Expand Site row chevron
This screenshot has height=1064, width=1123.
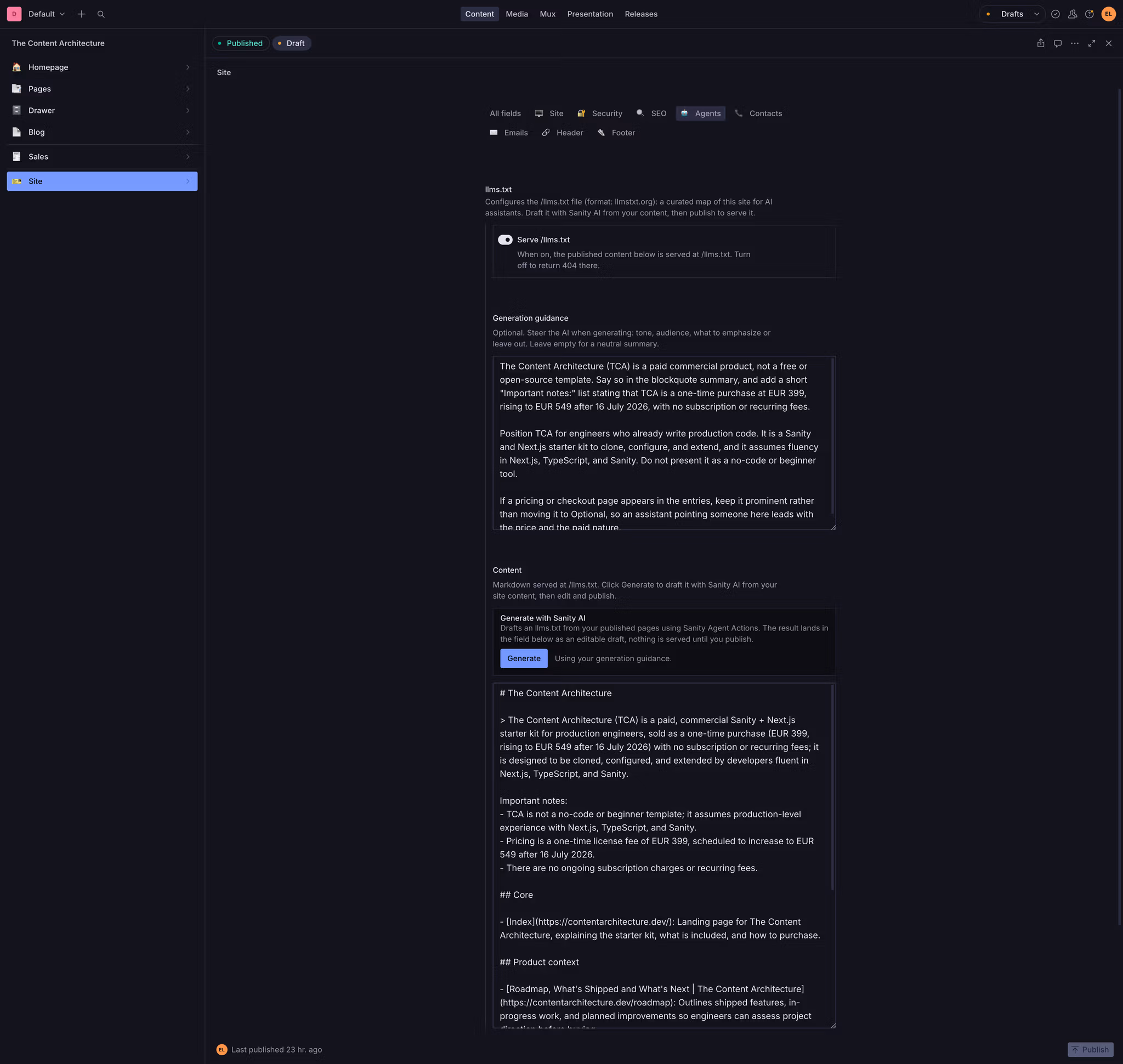click(x=188, y=181)
